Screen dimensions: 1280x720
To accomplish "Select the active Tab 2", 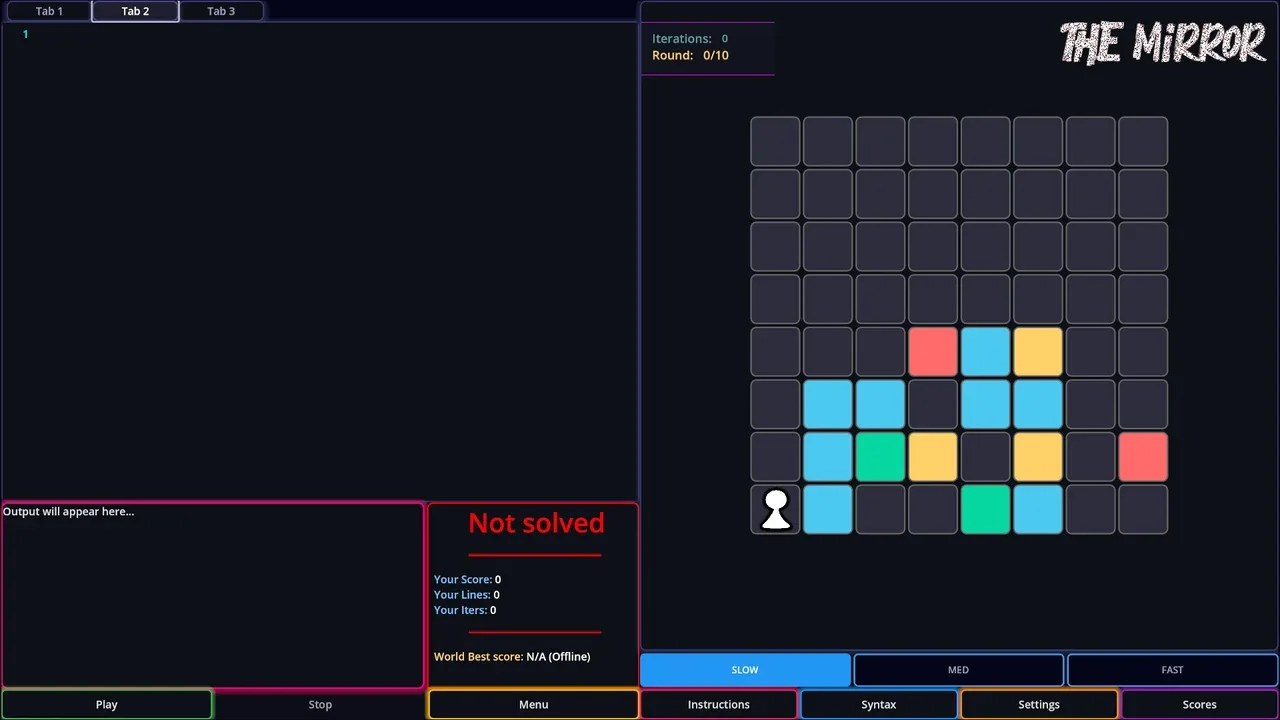I will point(135,11).
